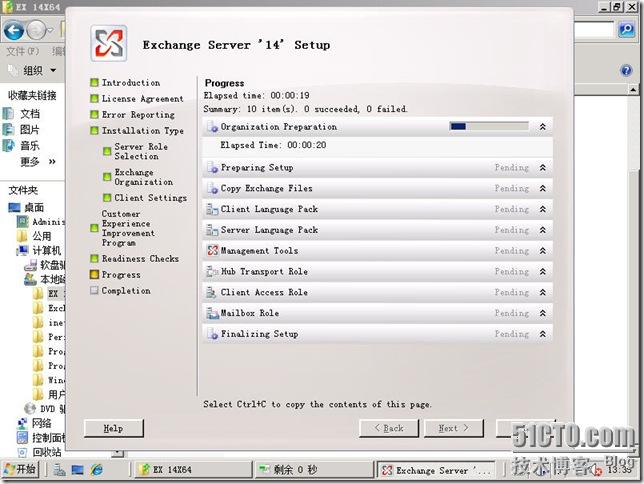Expand the Client Access Role chevron
The height and width of the screenshot is (484, 644).
543,293
